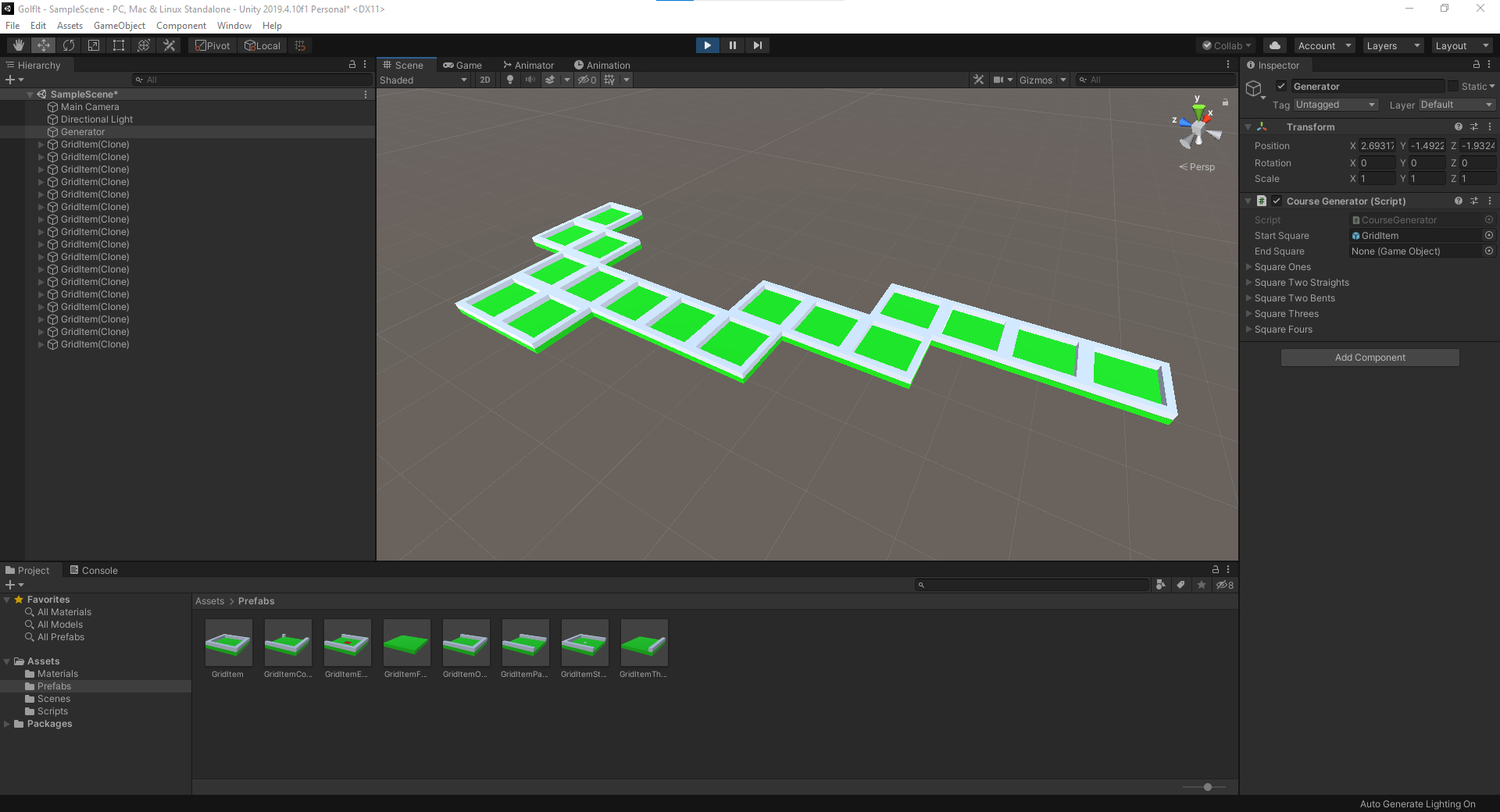
Task: Switch to the Game tab
Action: [463, 65]
